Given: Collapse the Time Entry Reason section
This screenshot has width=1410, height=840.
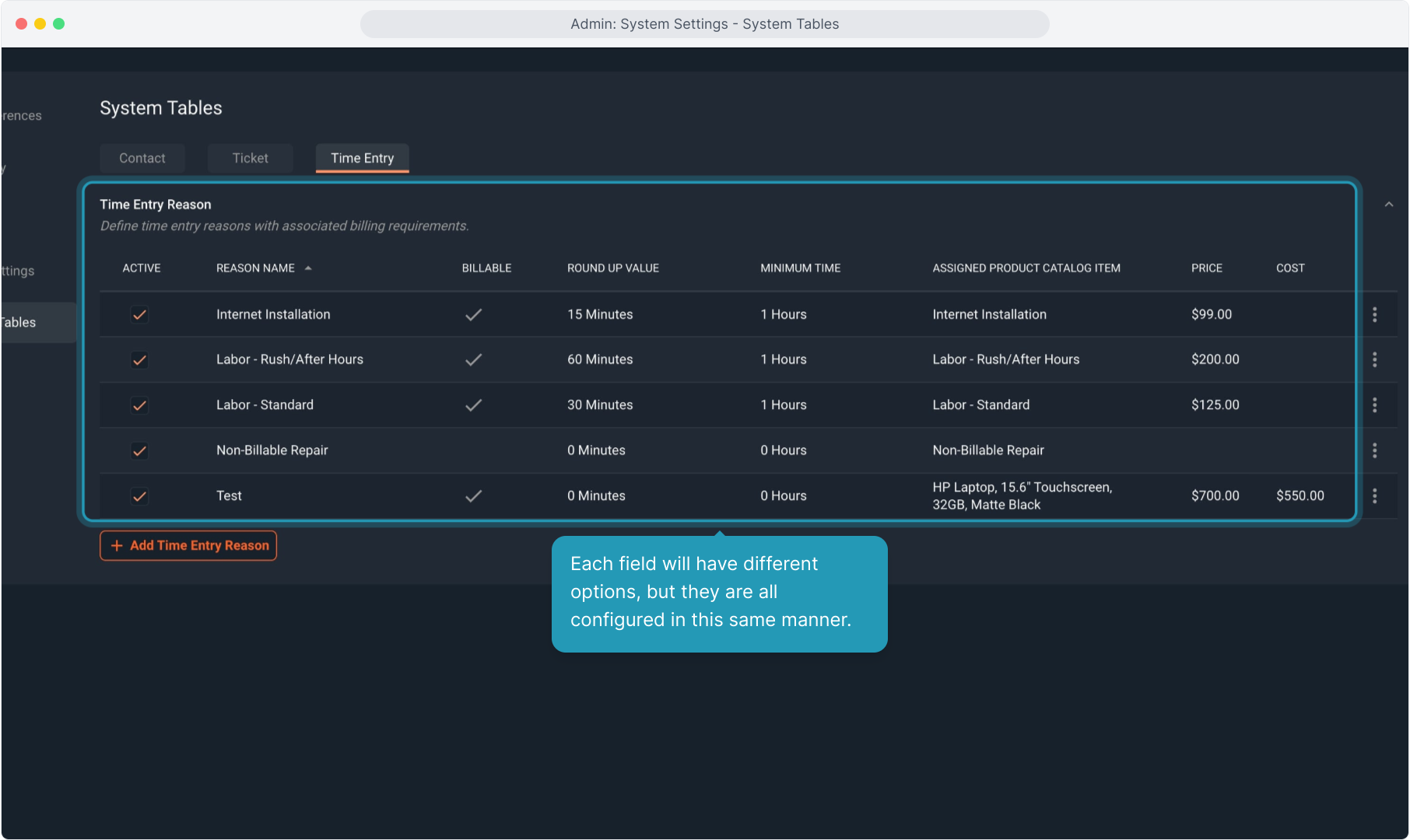Looking at the screenshot, I should (1388, 205).
